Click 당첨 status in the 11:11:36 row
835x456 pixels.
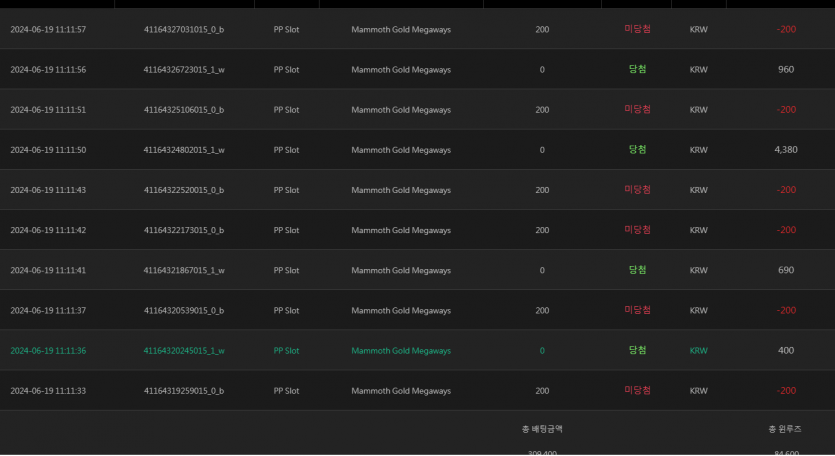(x=637, y=350)
